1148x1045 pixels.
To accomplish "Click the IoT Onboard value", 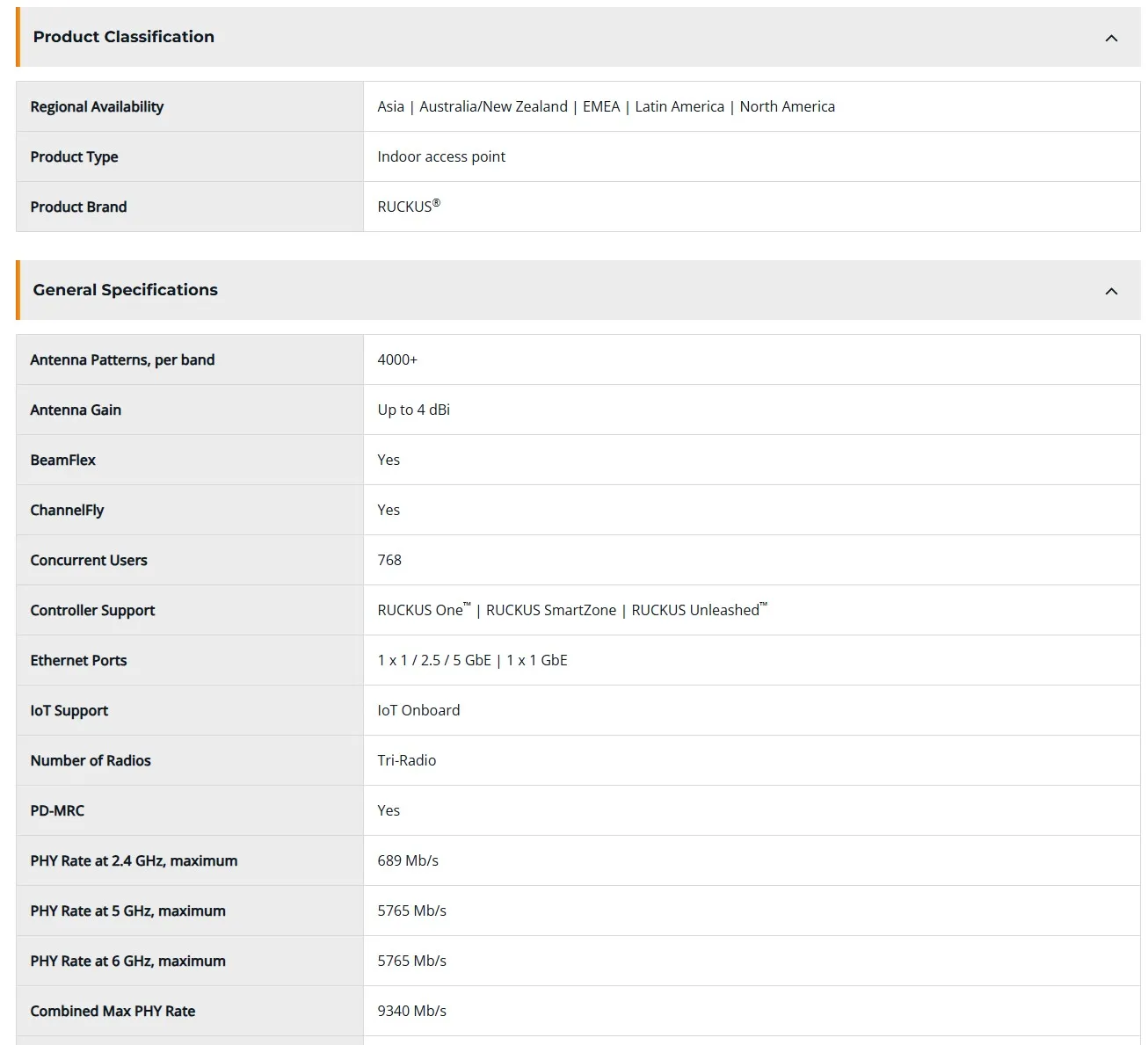I will [x=418, y=711].
